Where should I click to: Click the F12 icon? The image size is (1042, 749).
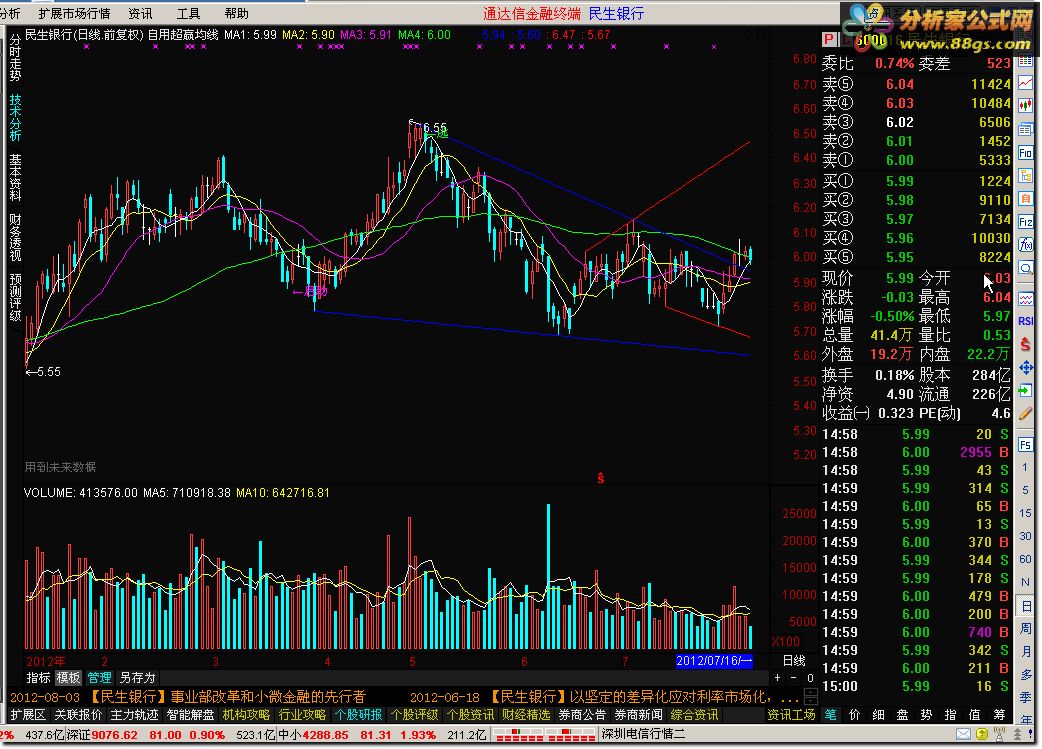1026,221
